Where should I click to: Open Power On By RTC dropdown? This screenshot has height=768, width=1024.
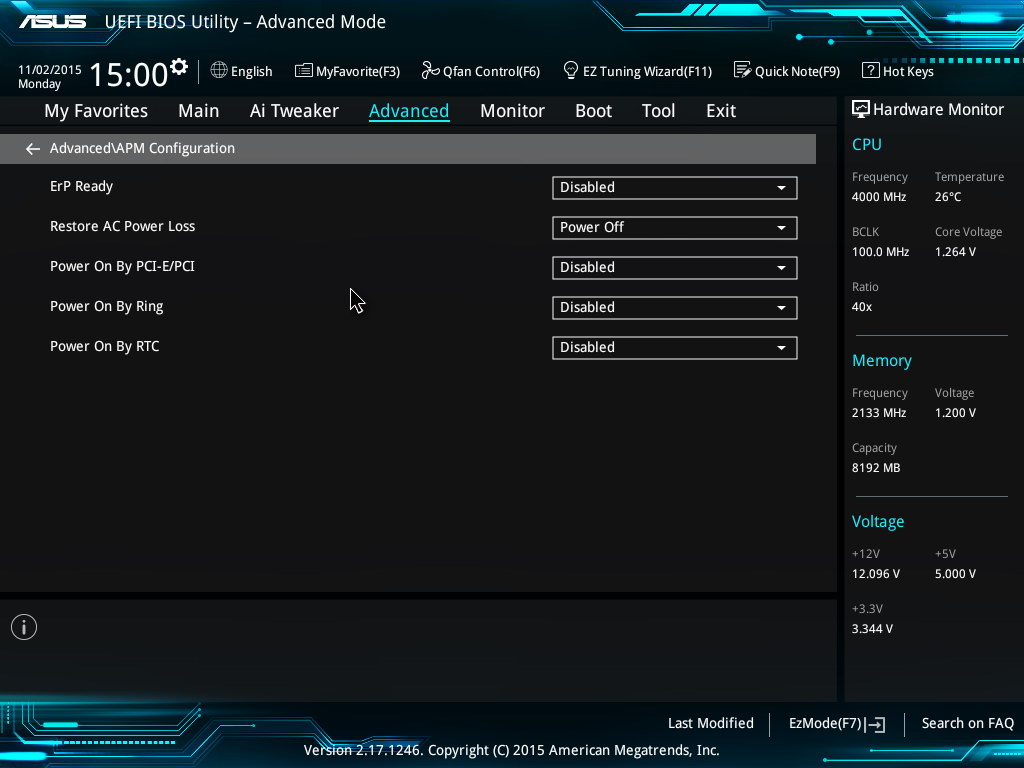point(674,347)
